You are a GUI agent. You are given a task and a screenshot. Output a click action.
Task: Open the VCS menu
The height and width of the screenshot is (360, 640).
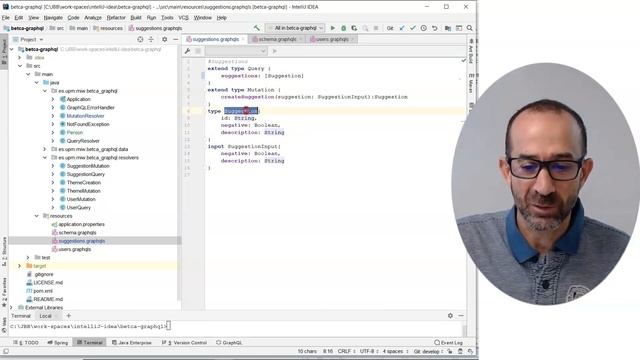pos(184,18)
